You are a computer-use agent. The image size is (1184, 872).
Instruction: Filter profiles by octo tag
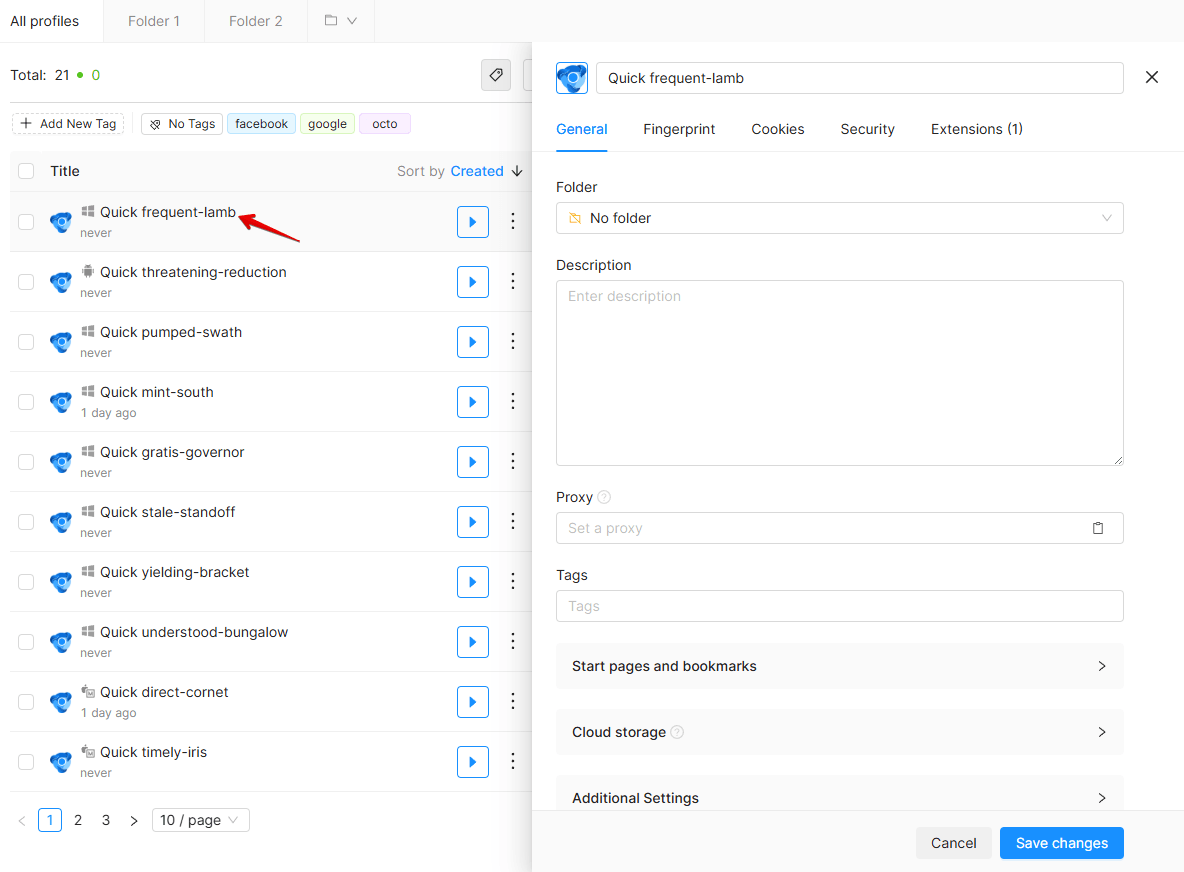click(x=384, y=124)
